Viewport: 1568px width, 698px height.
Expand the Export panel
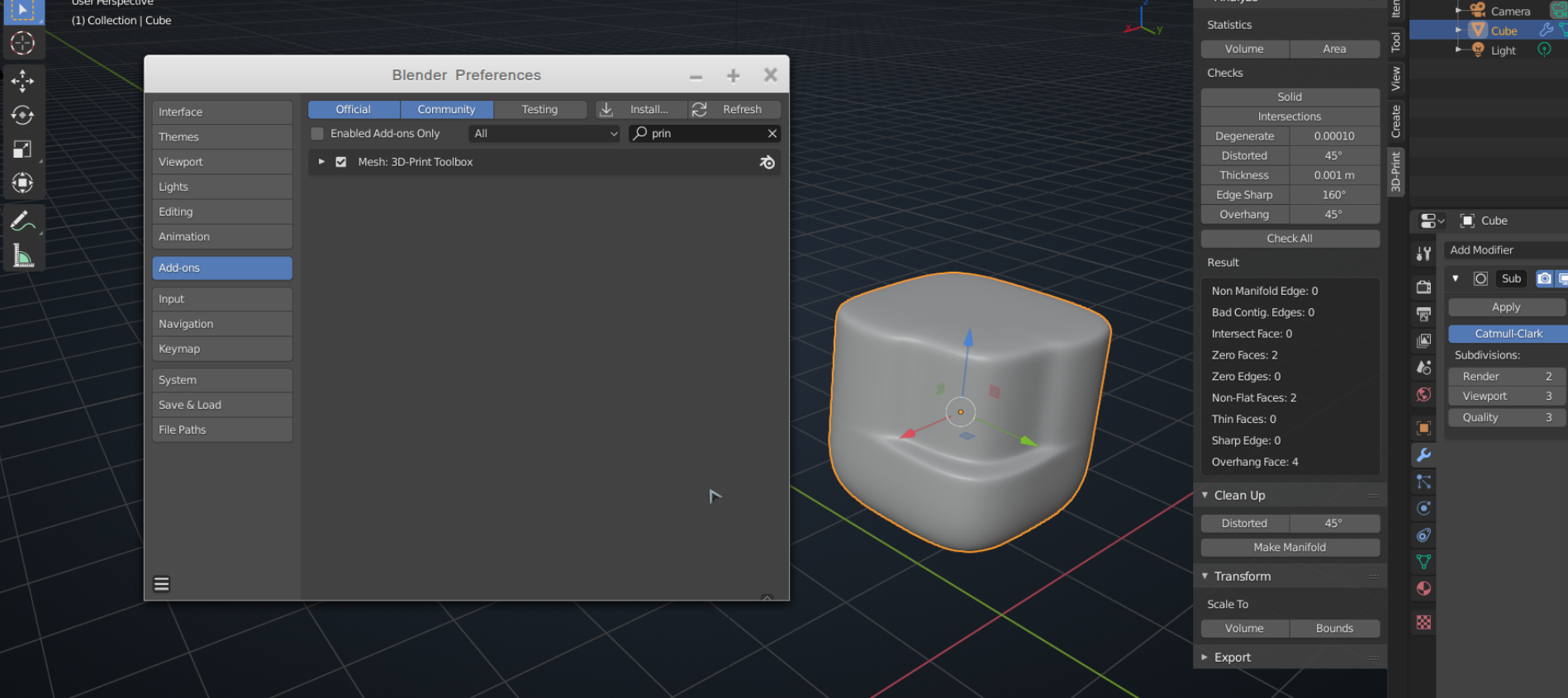coord(1205,657)
